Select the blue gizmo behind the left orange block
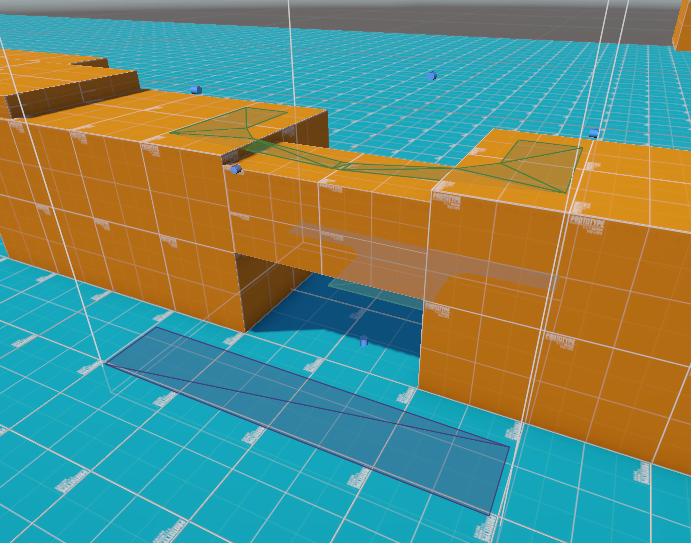This screenshot has width=691, height=543. point(195,90)
